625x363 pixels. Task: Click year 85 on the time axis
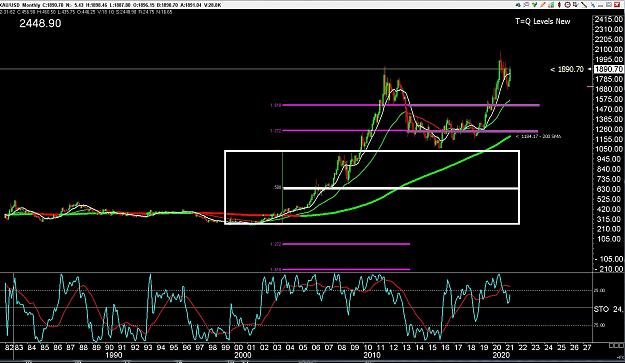click(45, 347)
